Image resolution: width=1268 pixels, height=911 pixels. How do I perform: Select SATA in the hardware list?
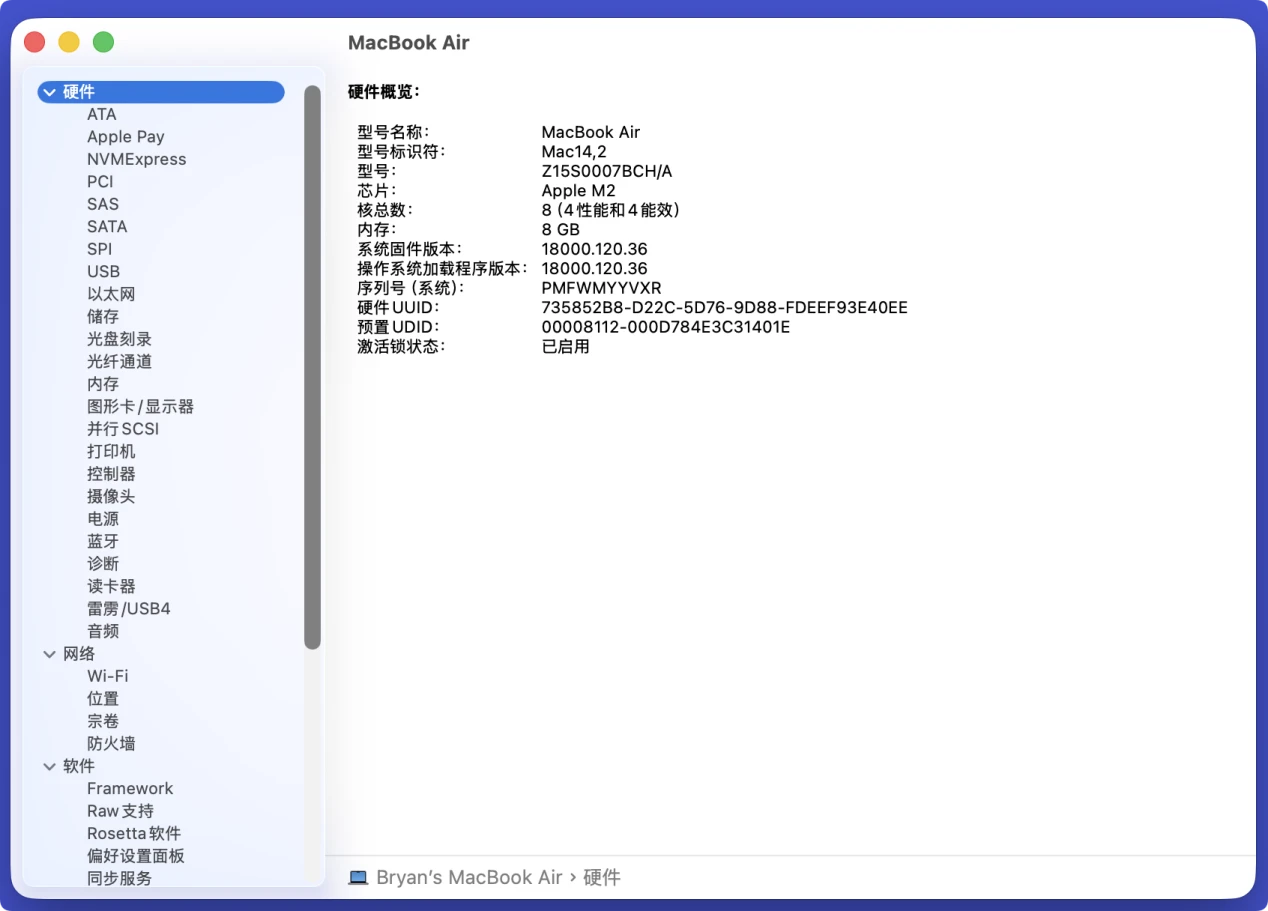click(x=107, y=226)
